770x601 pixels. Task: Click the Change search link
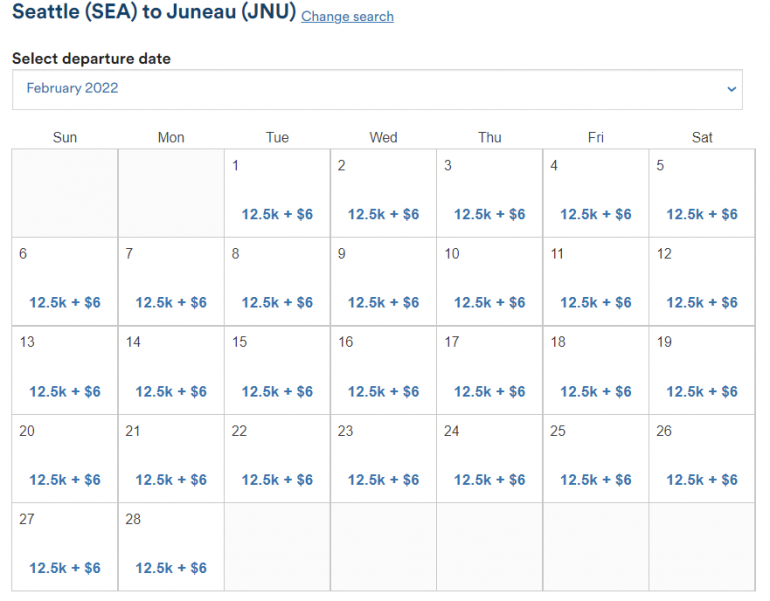point(347,17)
